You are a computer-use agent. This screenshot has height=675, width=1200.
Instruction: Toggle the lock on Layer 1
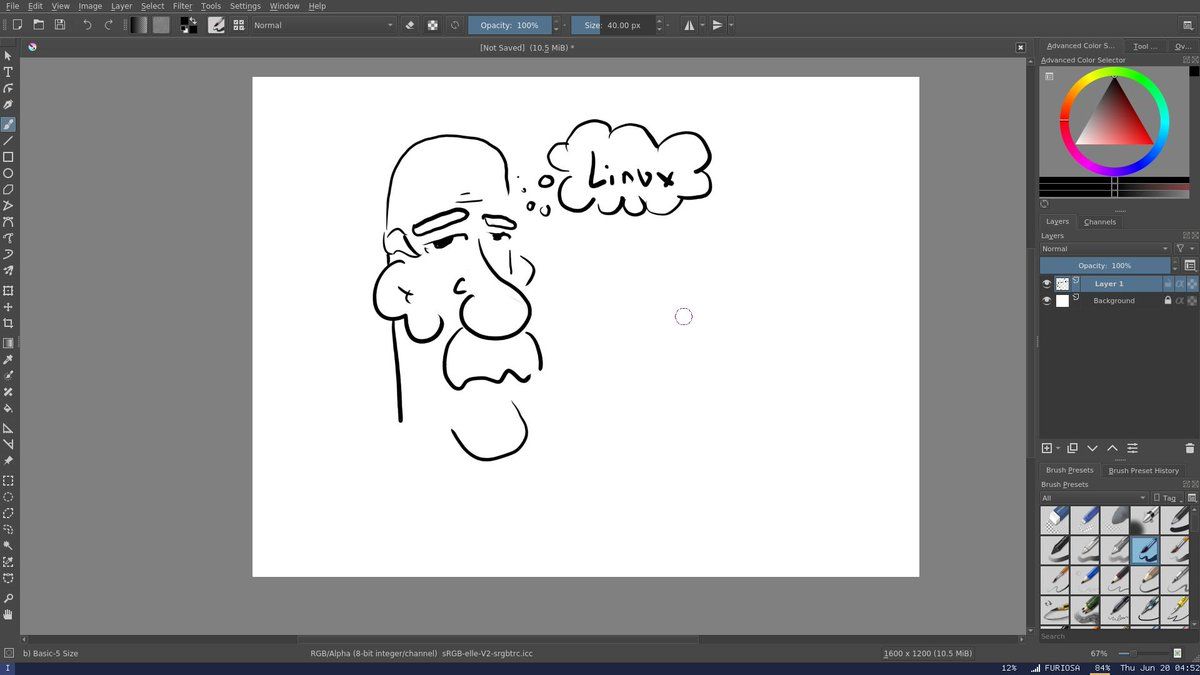(1167, 284)
